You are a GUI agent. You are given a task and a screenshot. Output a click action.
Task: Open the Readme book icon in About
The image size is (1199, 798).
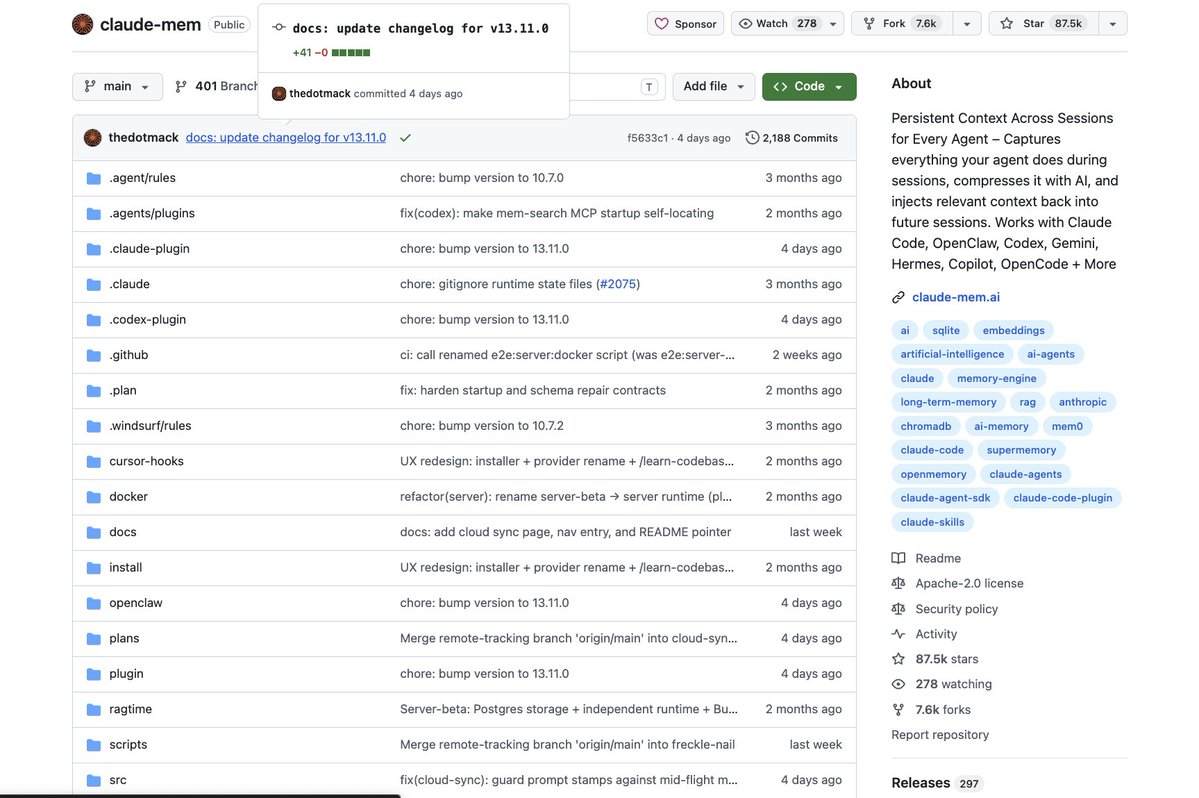(898, 558)
